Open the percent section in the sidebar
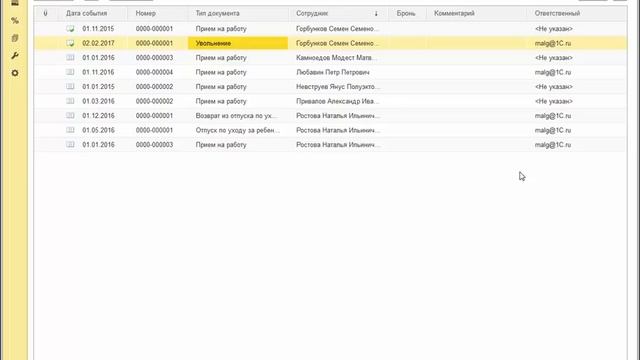 click(15, 20)
